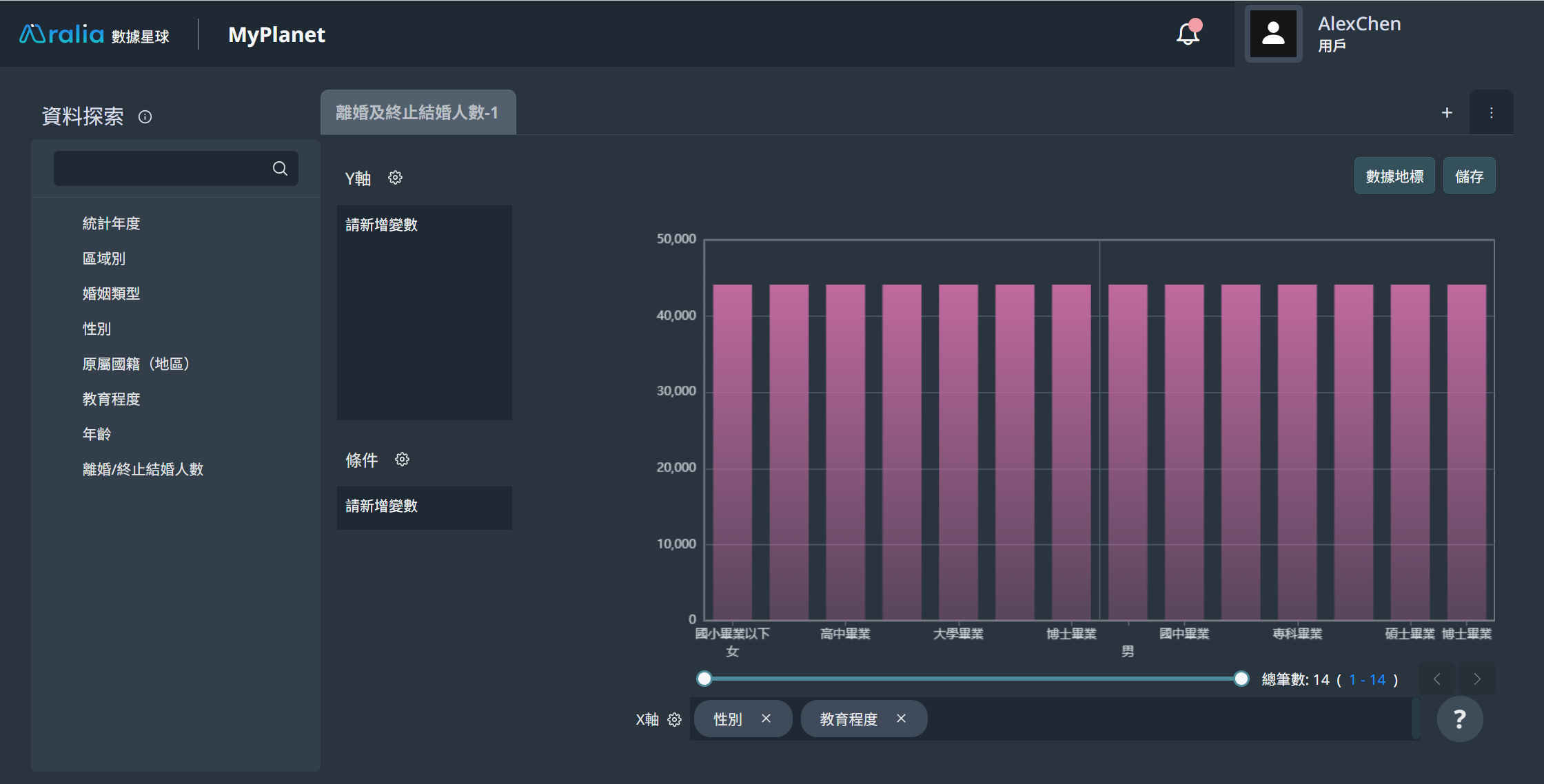The height and width of the screenshot is (784, 1544).
Task: Click the Aralia 數據星球 logo
Action: pyautogui.click(x=94, y=34)
